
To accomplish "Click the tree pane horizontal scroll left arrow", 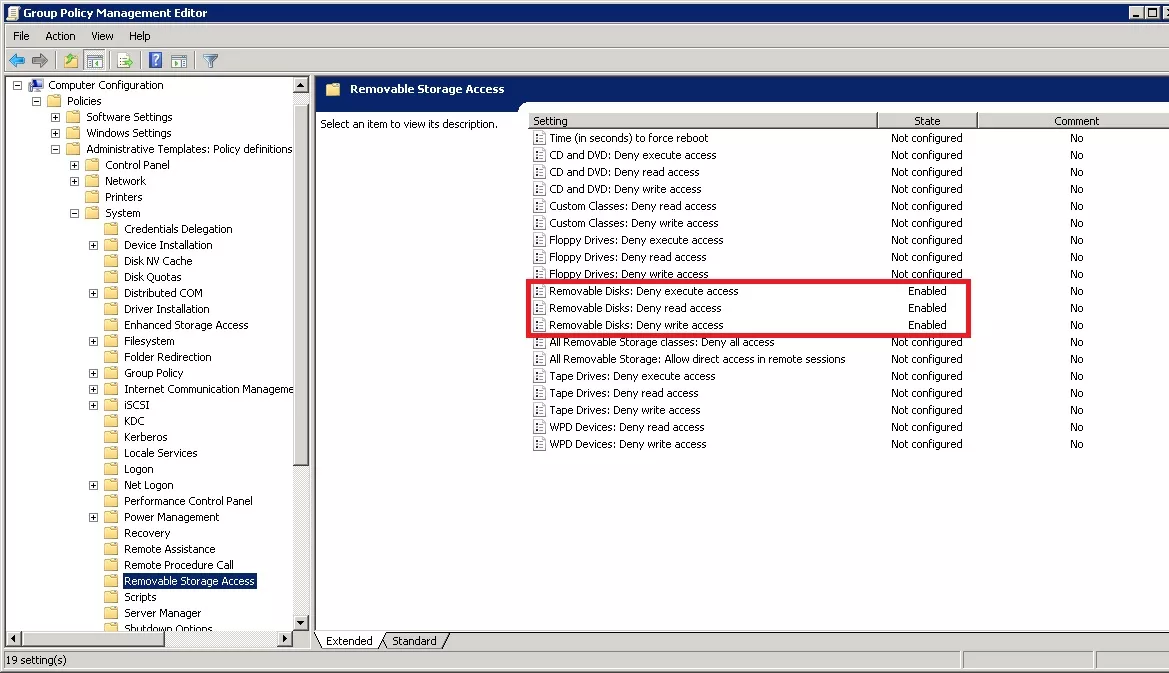I will [13, 639].
